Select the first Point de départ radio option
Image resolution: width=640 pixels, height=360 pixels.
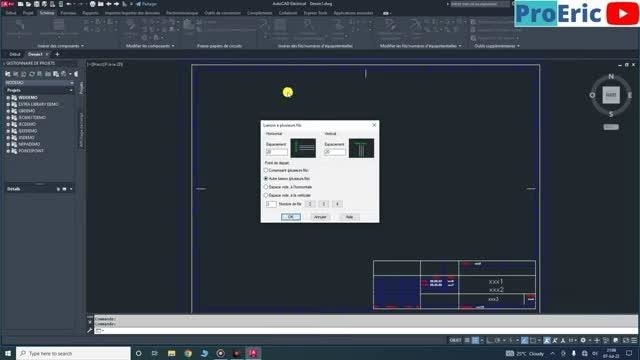(x=266, y=170)
